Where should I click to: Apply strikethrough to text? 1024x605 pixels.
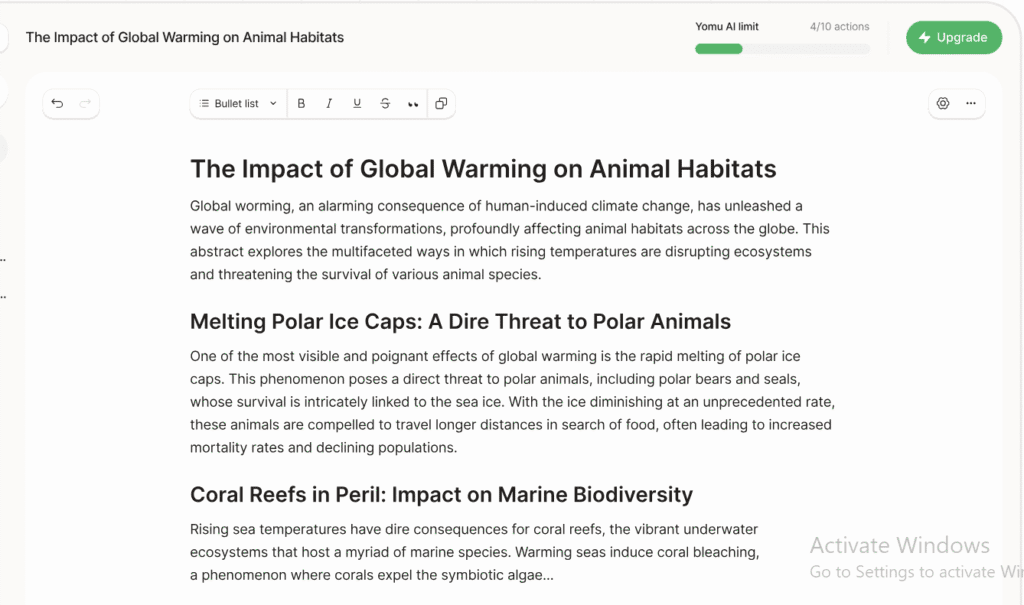(385, 103)
